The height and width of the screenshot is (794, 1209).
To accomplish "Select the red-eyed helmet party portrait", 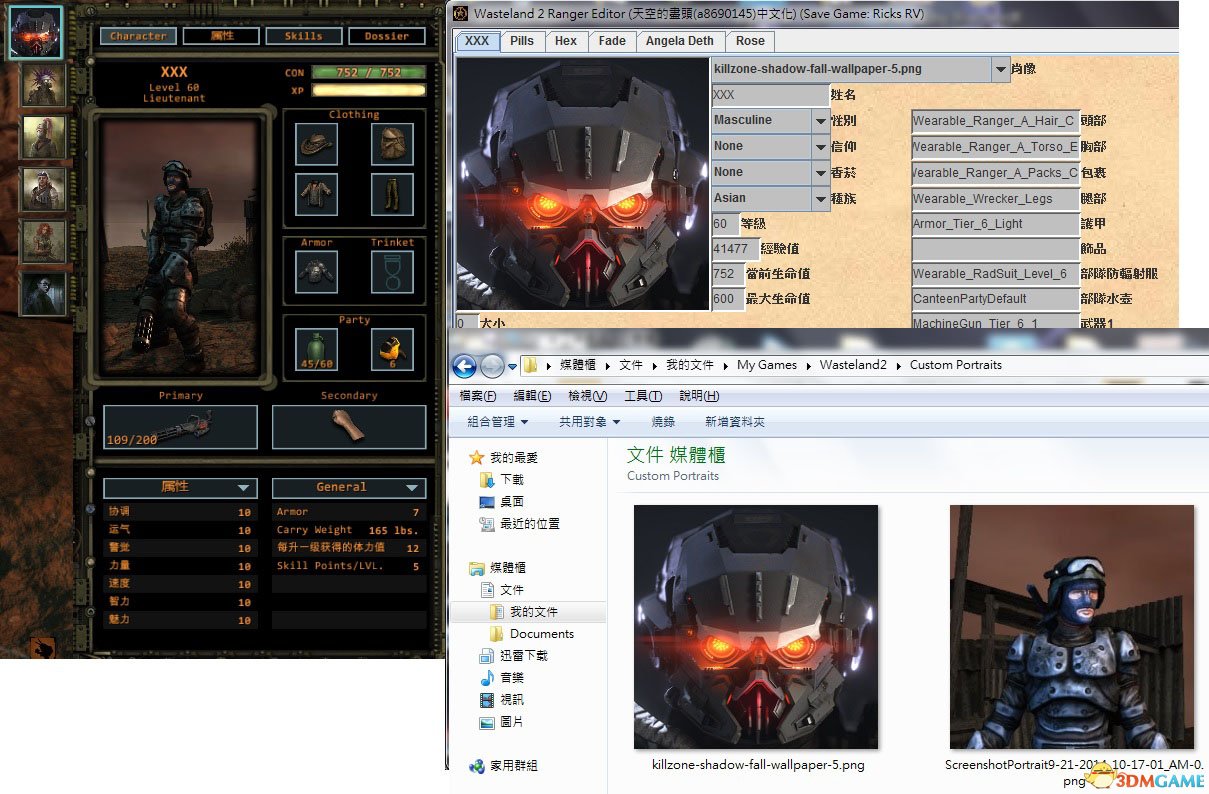I will point(37,33).
